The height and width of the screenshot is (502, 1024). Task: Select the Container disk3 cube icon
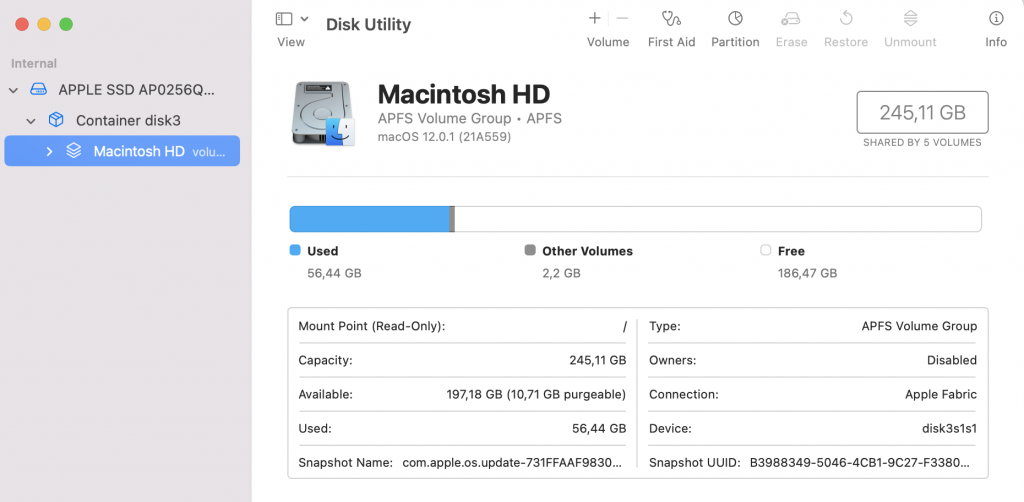56,120
